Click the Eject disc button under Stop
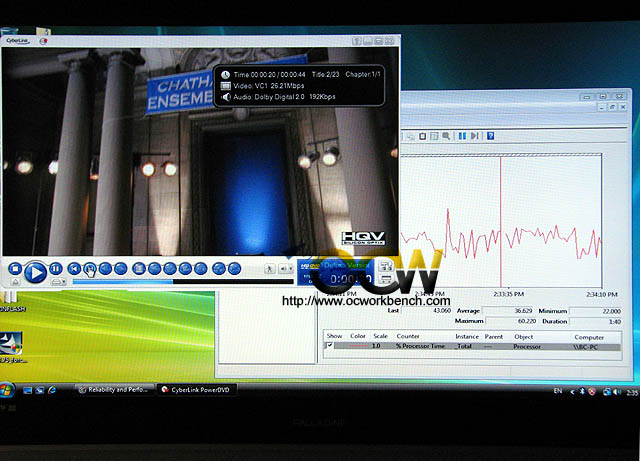Image resolution: width=640 pixels, height=461 pixels. pyautogui.click(x=15, y=282)
